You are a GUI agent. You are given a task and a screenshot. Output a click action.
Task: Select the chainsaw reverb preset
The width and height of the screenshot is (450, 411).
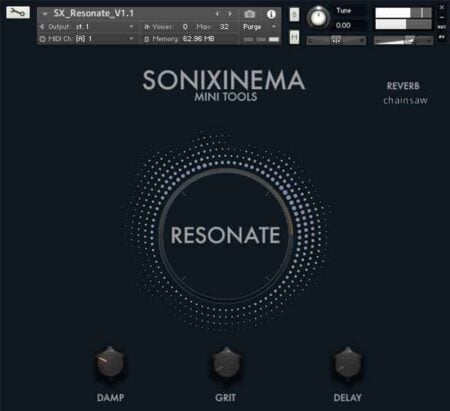click(x=405, y=100)
